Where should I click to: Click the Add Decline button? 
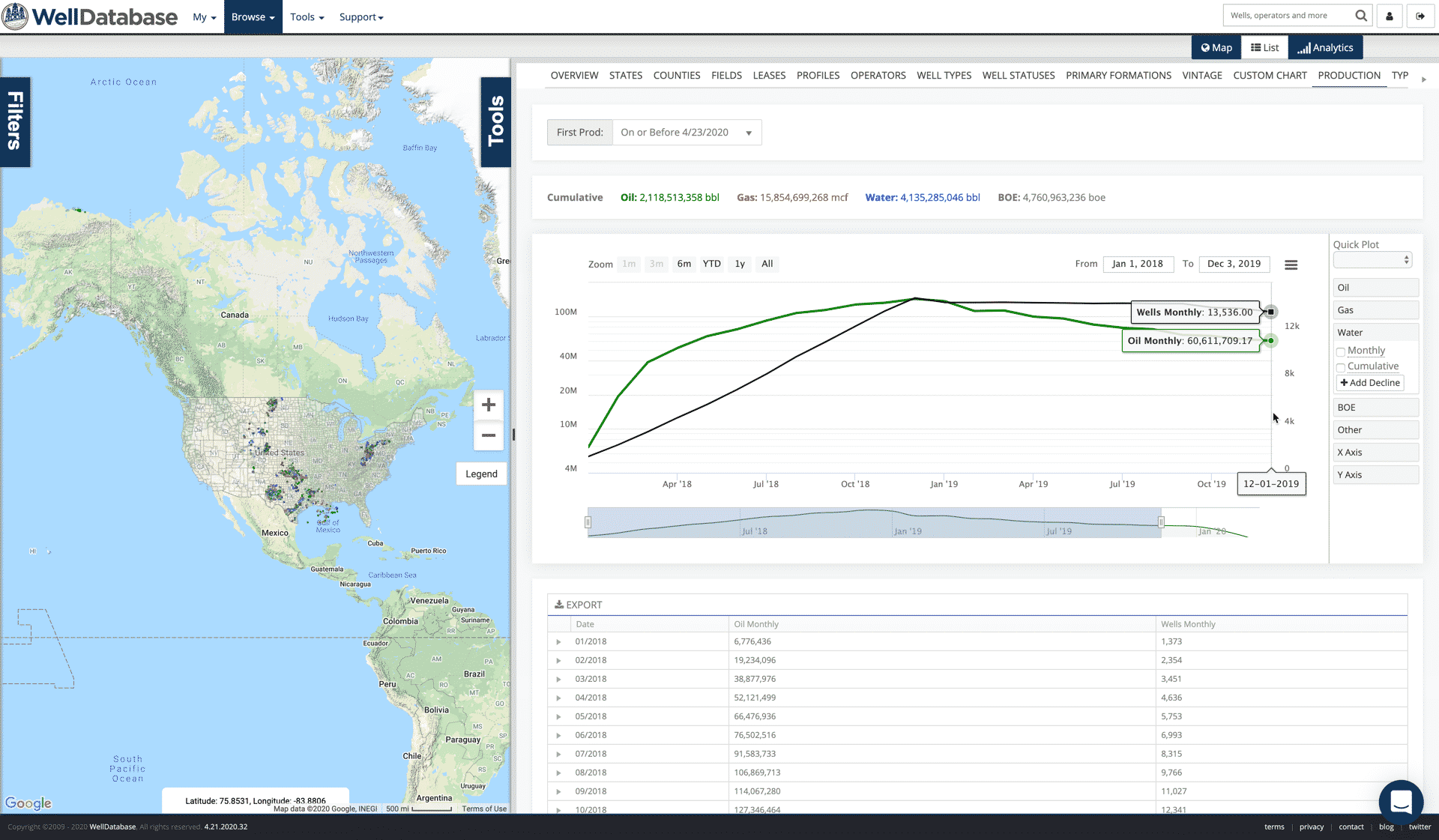click(1369, 382)
